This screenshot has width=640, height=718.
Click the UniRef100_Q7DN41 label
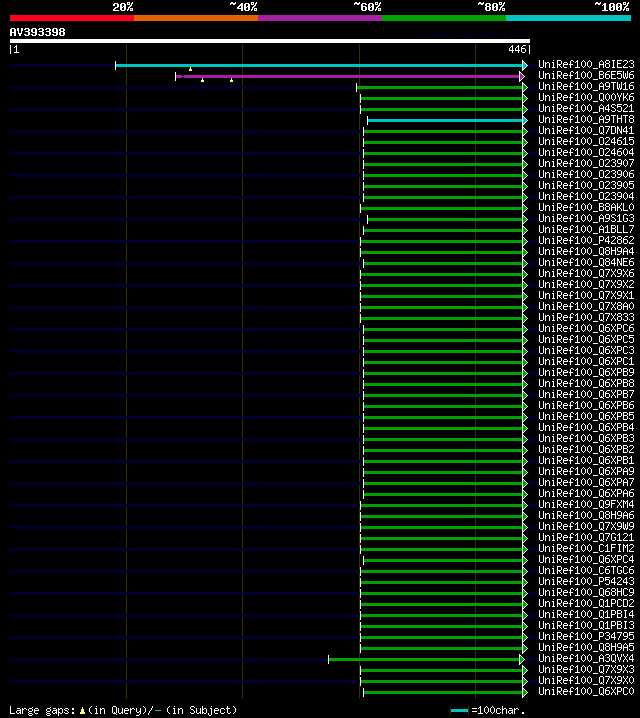tap(586, 131)
